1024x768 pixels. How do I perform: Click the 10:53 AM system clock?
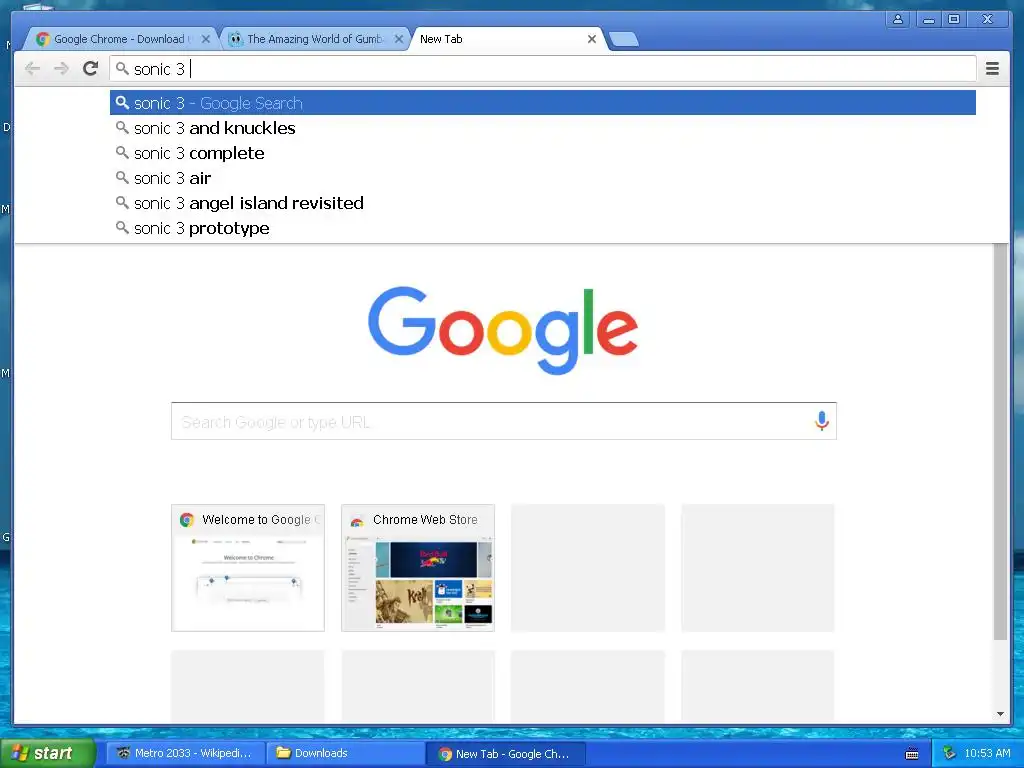point(987,753)
